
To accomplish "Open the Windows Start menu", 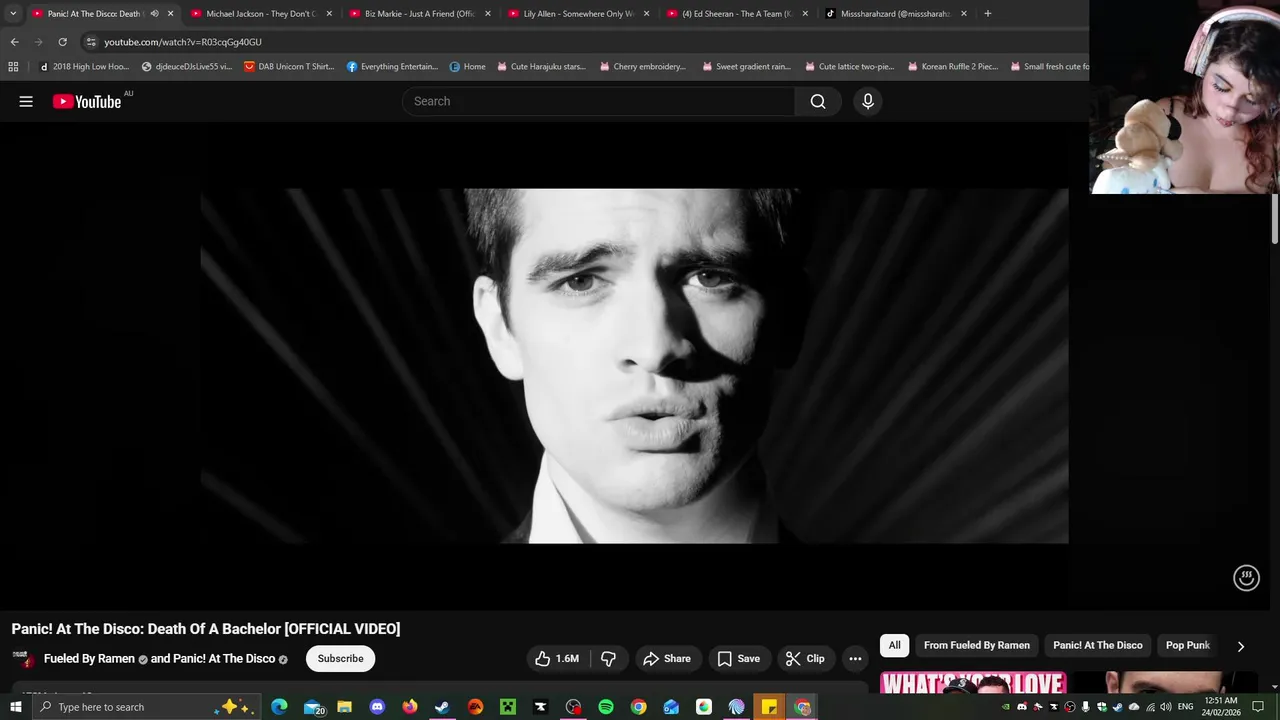I will point(15,707).
